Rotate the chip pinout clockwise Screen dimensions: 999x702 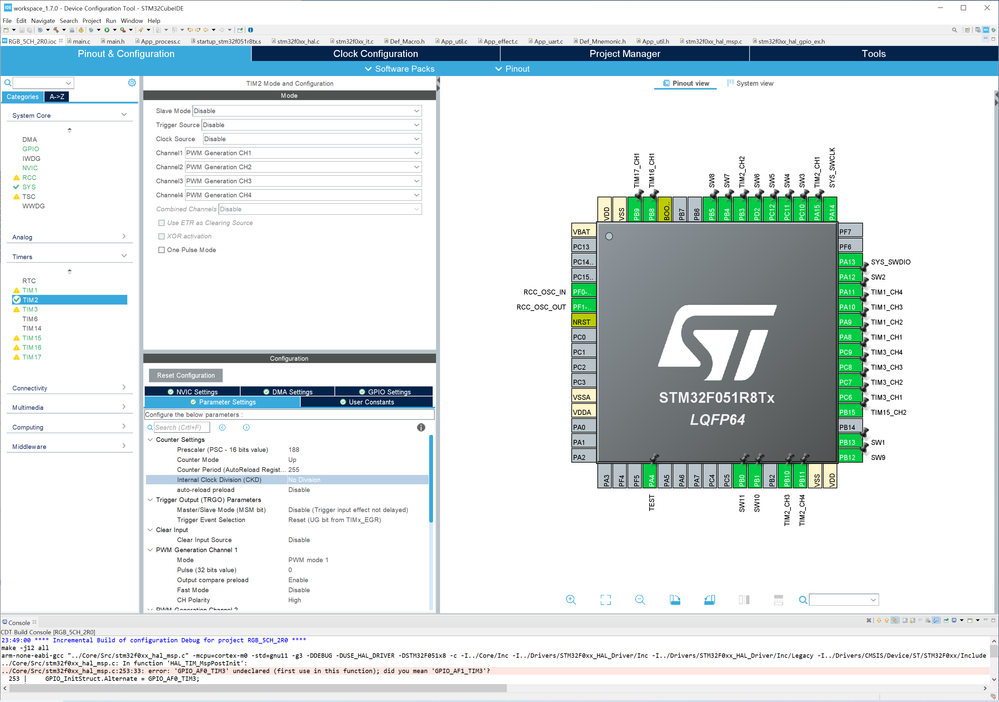(675, 599)
